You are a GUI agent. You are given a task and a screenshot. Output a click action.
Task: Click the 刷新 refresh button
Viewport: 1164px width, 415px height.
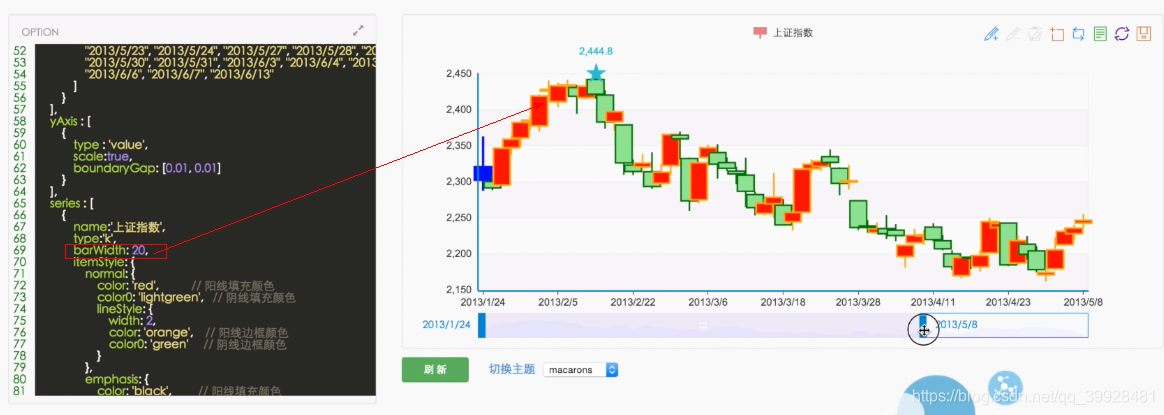click(435, 370)
